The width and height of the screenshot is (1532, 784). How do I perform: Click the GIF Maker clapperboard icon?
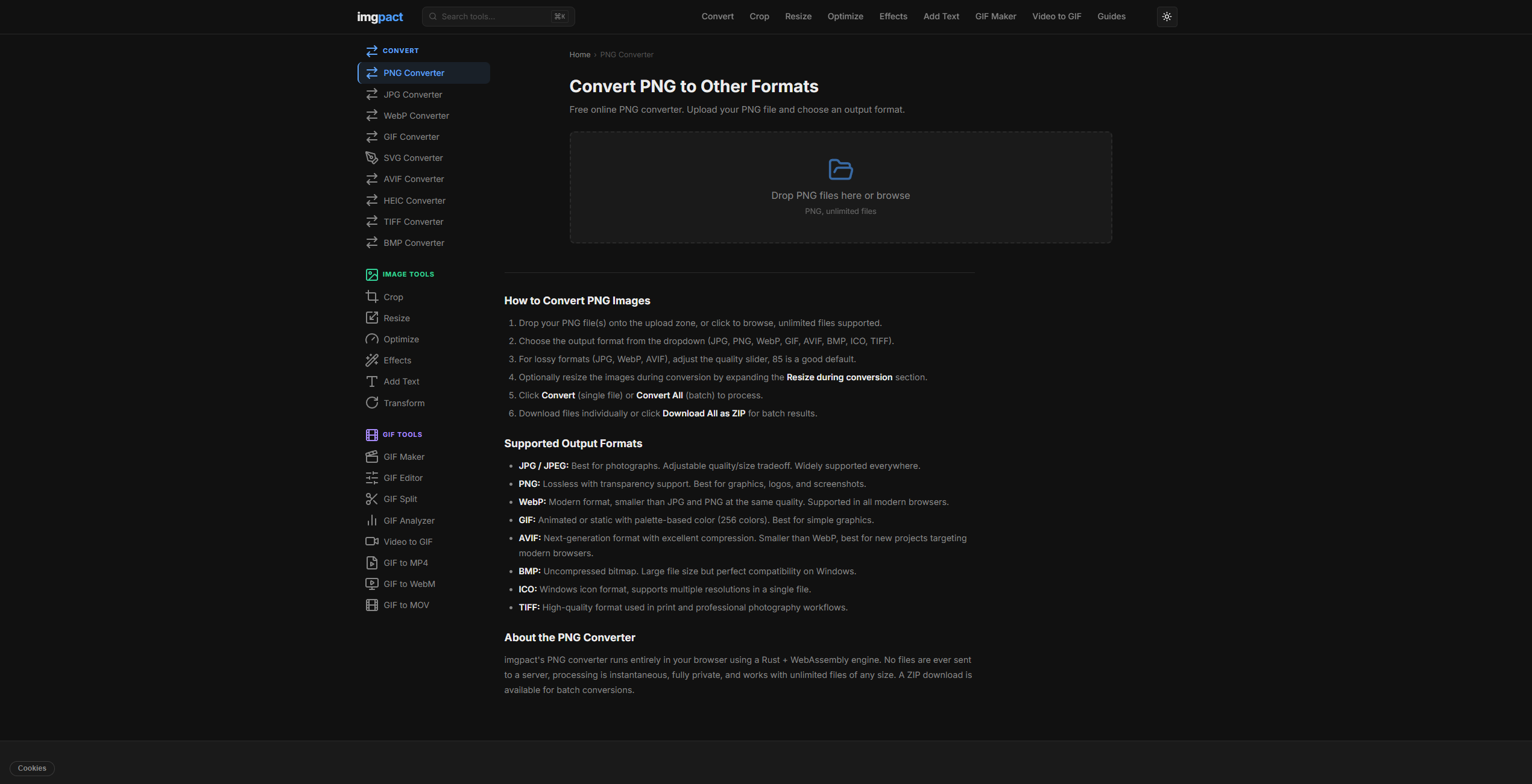tap(372, 457)
